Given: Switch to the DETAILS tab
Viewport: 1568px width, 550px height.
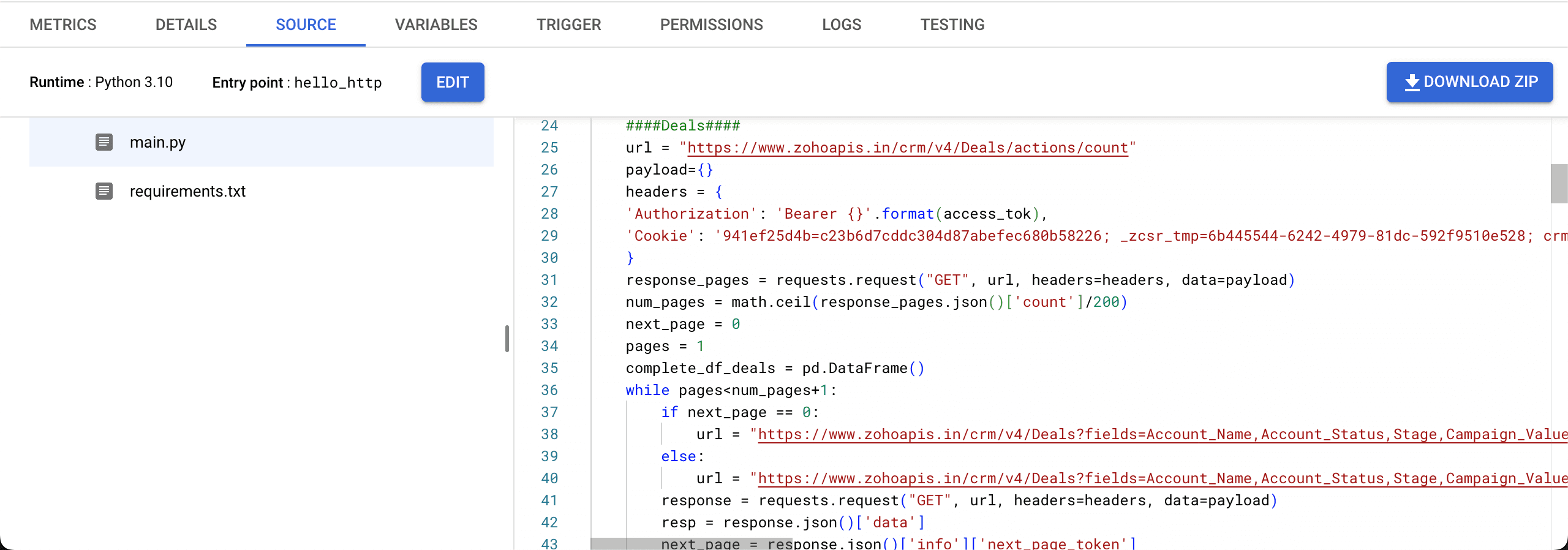Looking at the screenshot, I should click(x=186, y=24).
